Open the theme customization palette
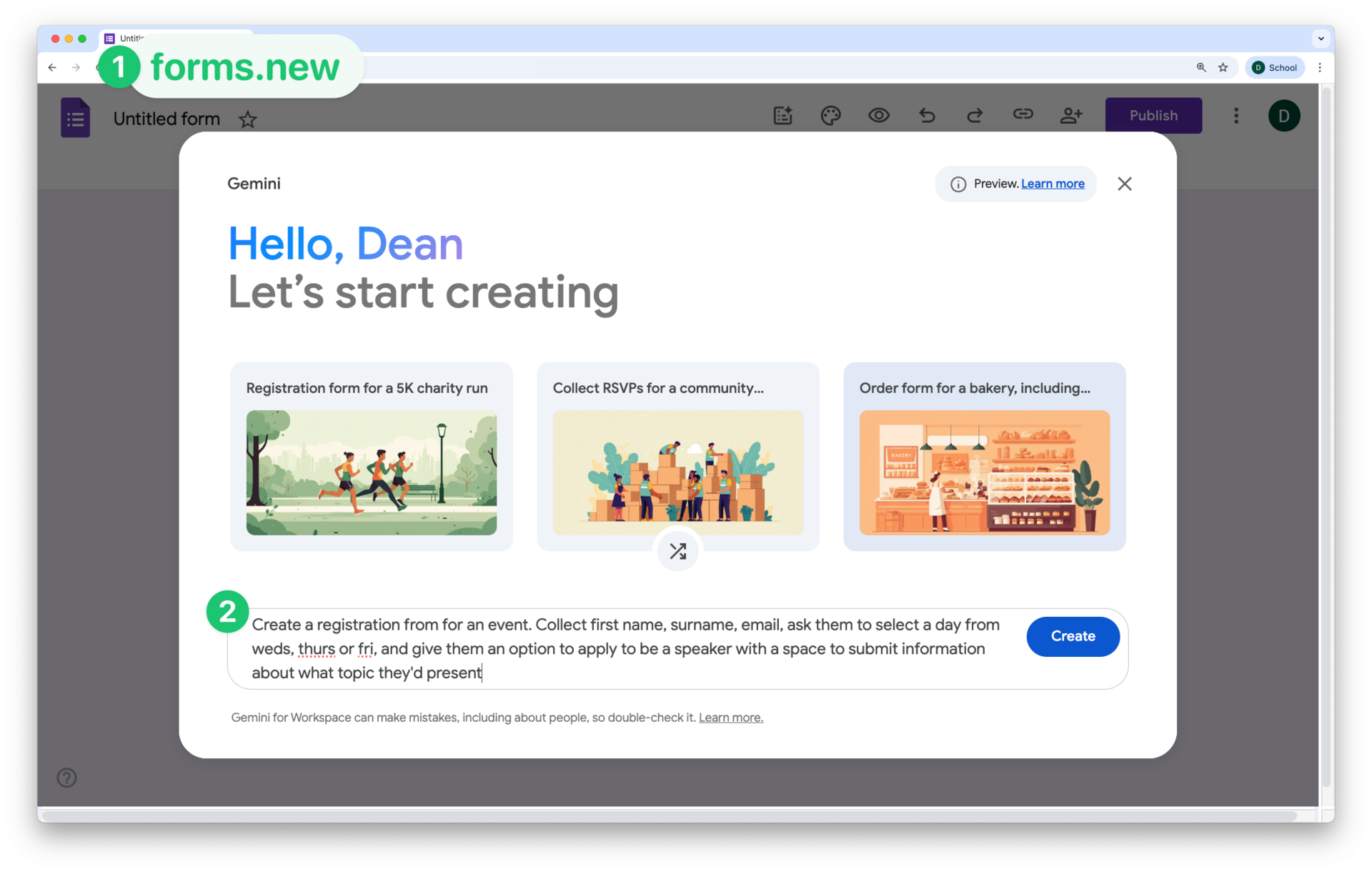 point(830,115)
